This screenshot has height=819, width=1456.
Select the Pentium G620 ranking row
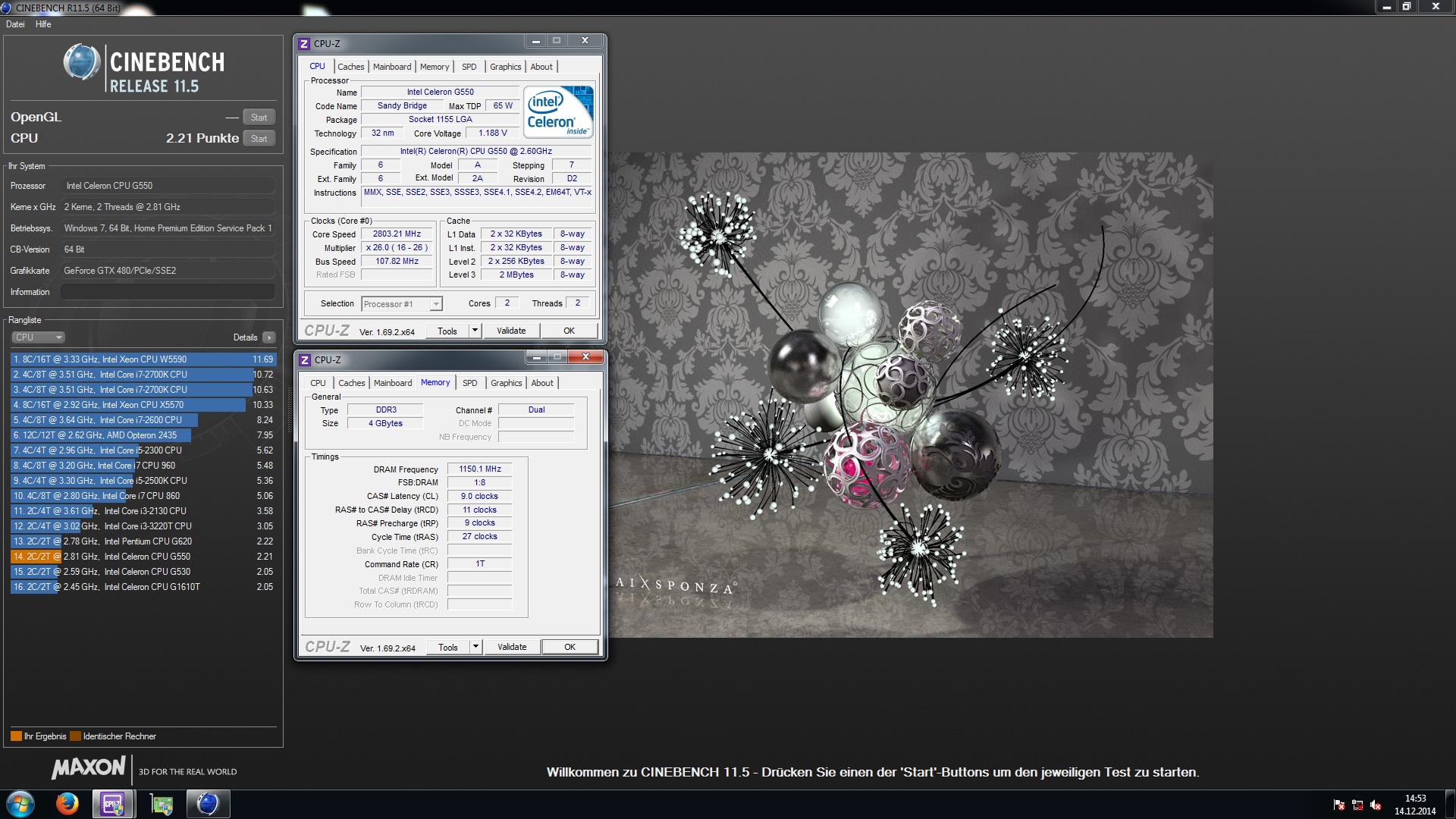tap(143, 541)
